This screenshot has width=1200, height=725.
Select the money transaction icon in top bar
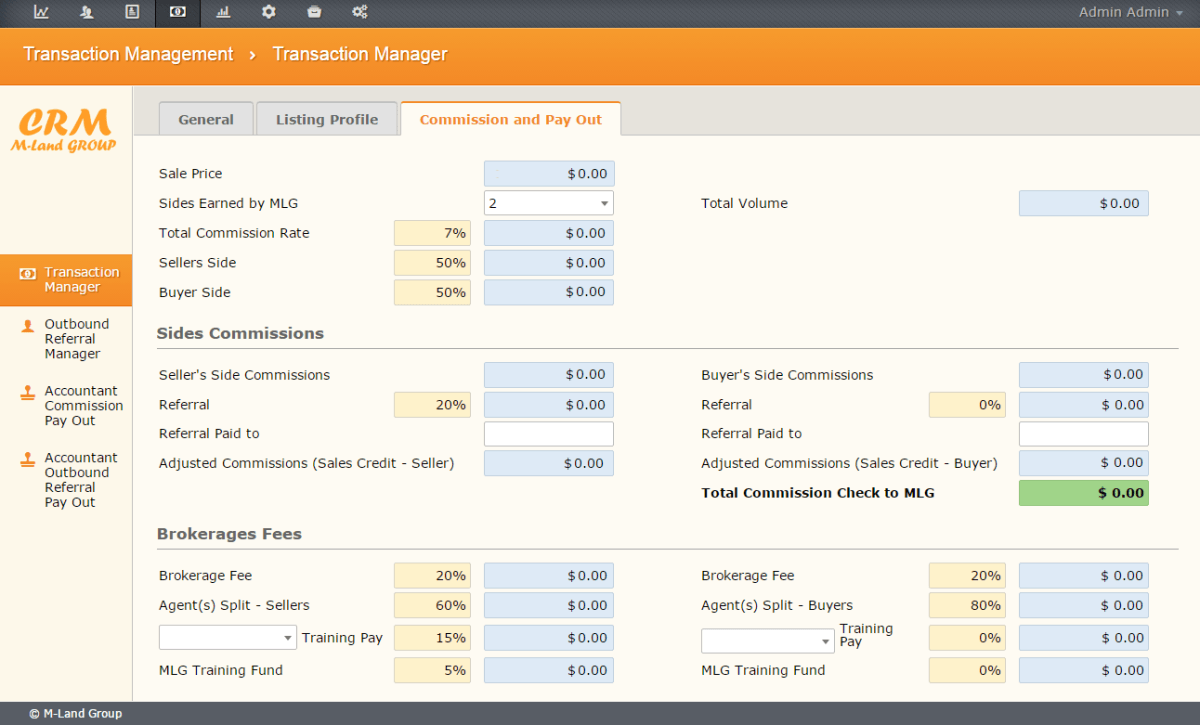pos(177,12)
